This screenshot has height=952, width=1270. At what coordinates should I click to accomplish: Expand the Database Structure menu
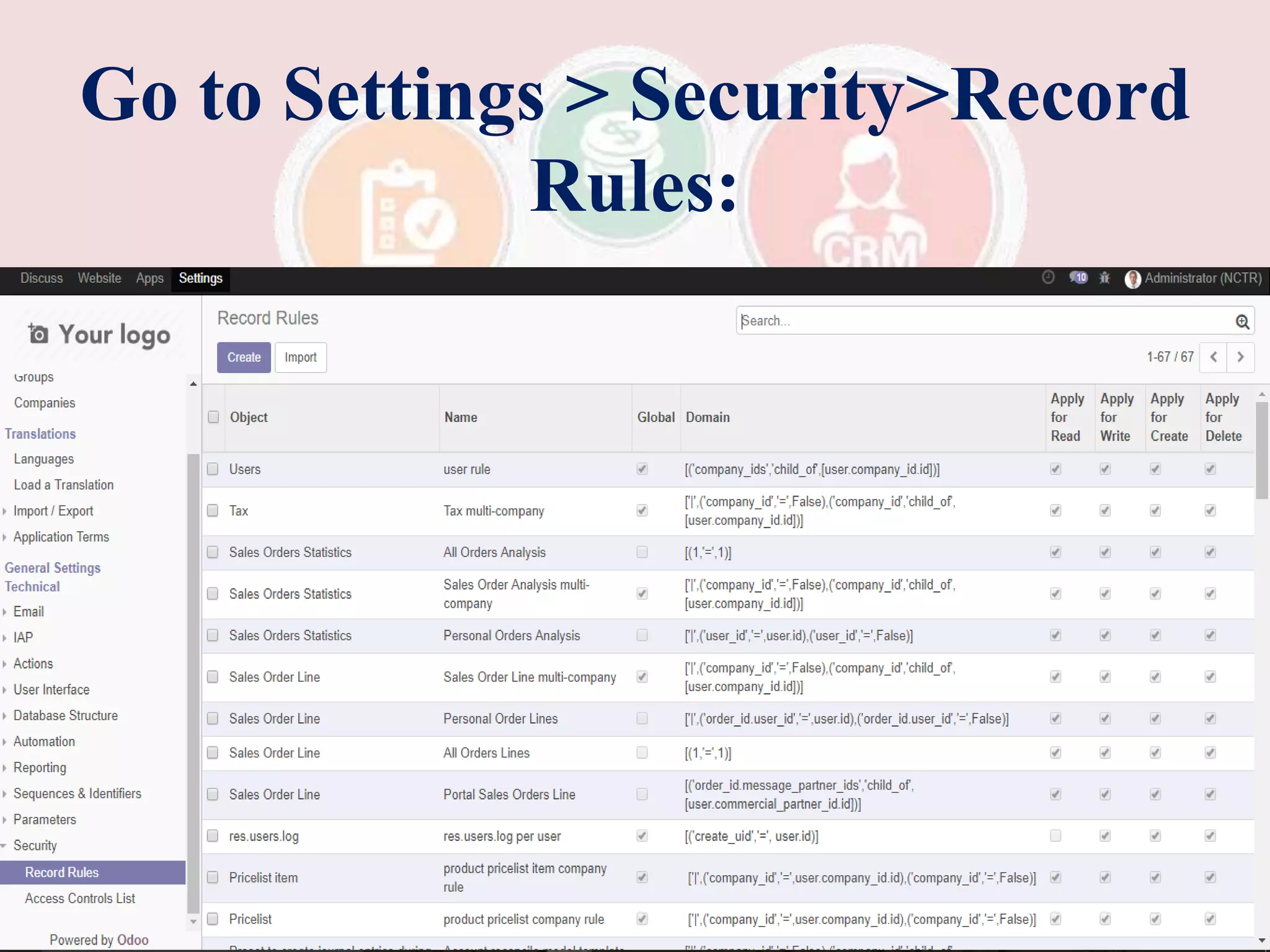[x=65, y=715]
